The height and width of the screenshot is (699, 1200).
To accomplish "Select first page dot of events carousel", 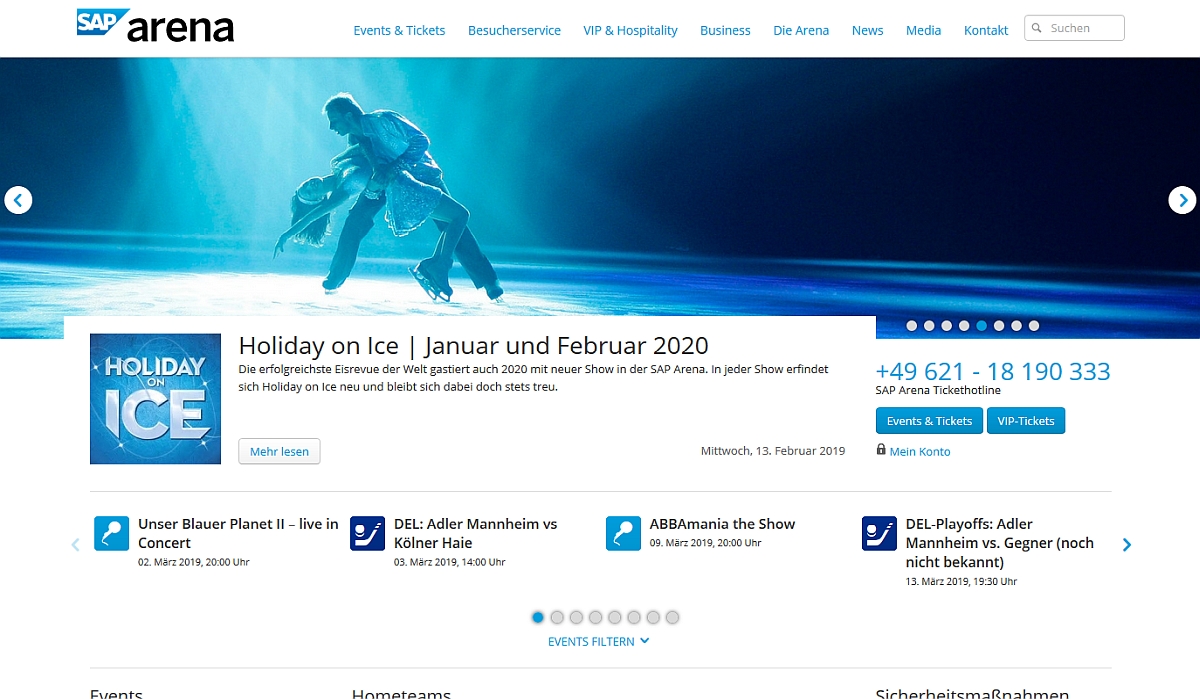I will pyautogui.click(x=538, y=617).
